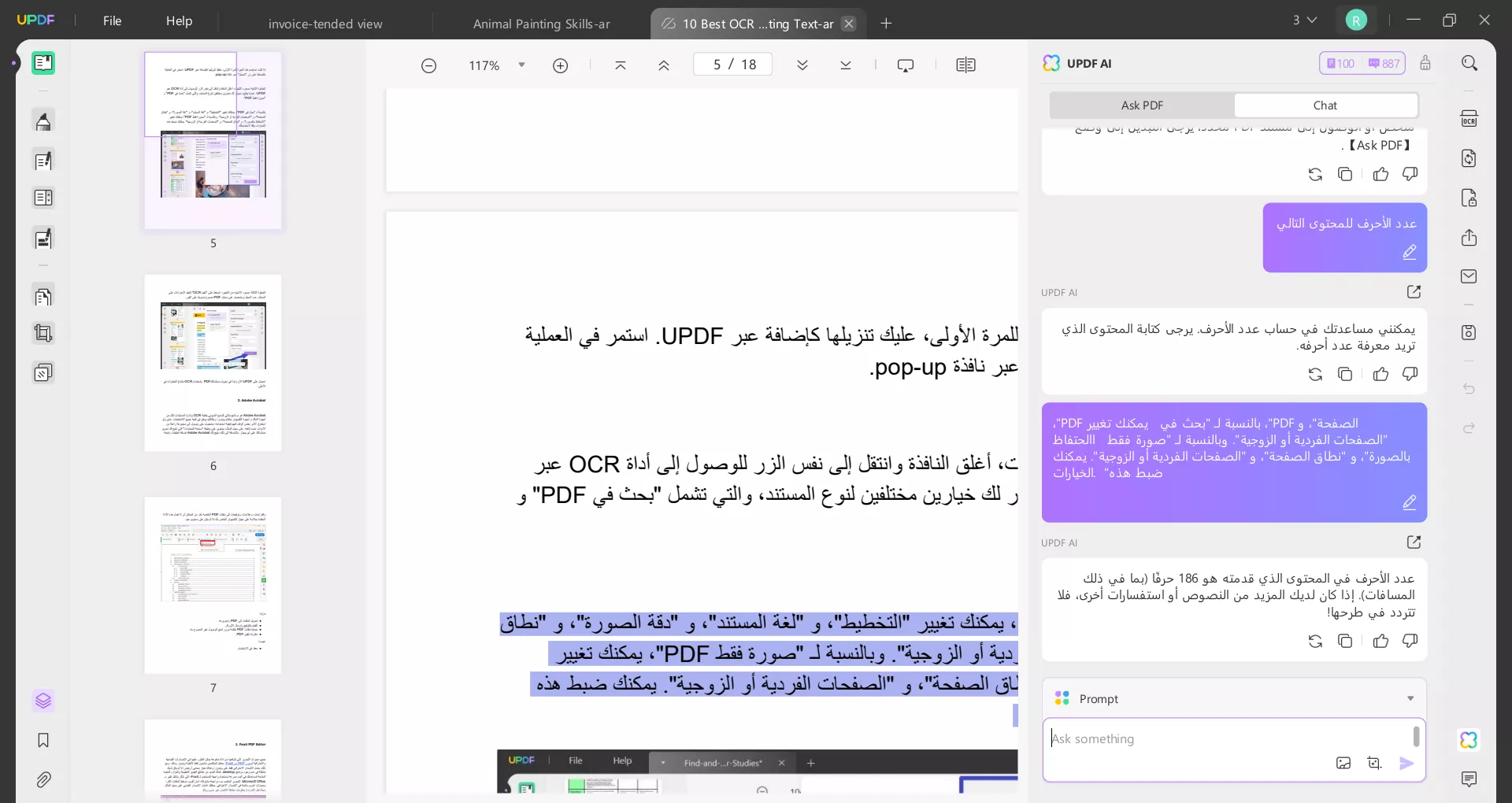
Task: Open the OCR text recognition tool
Action: (1469, 117)
